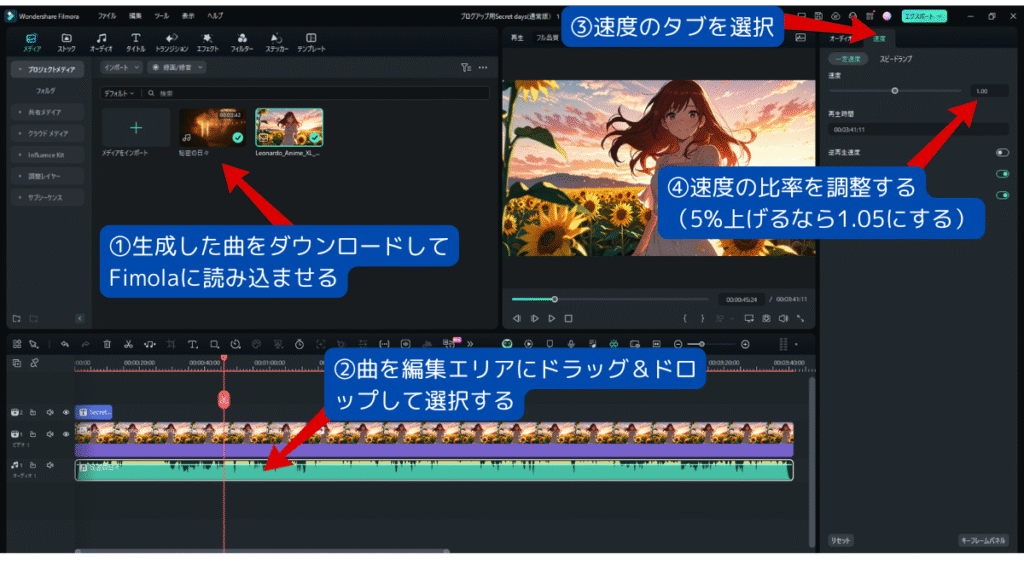Click メディアをインポート plus tile
Viewport: 1024px width, 576px height.
(x=135, y=128)
